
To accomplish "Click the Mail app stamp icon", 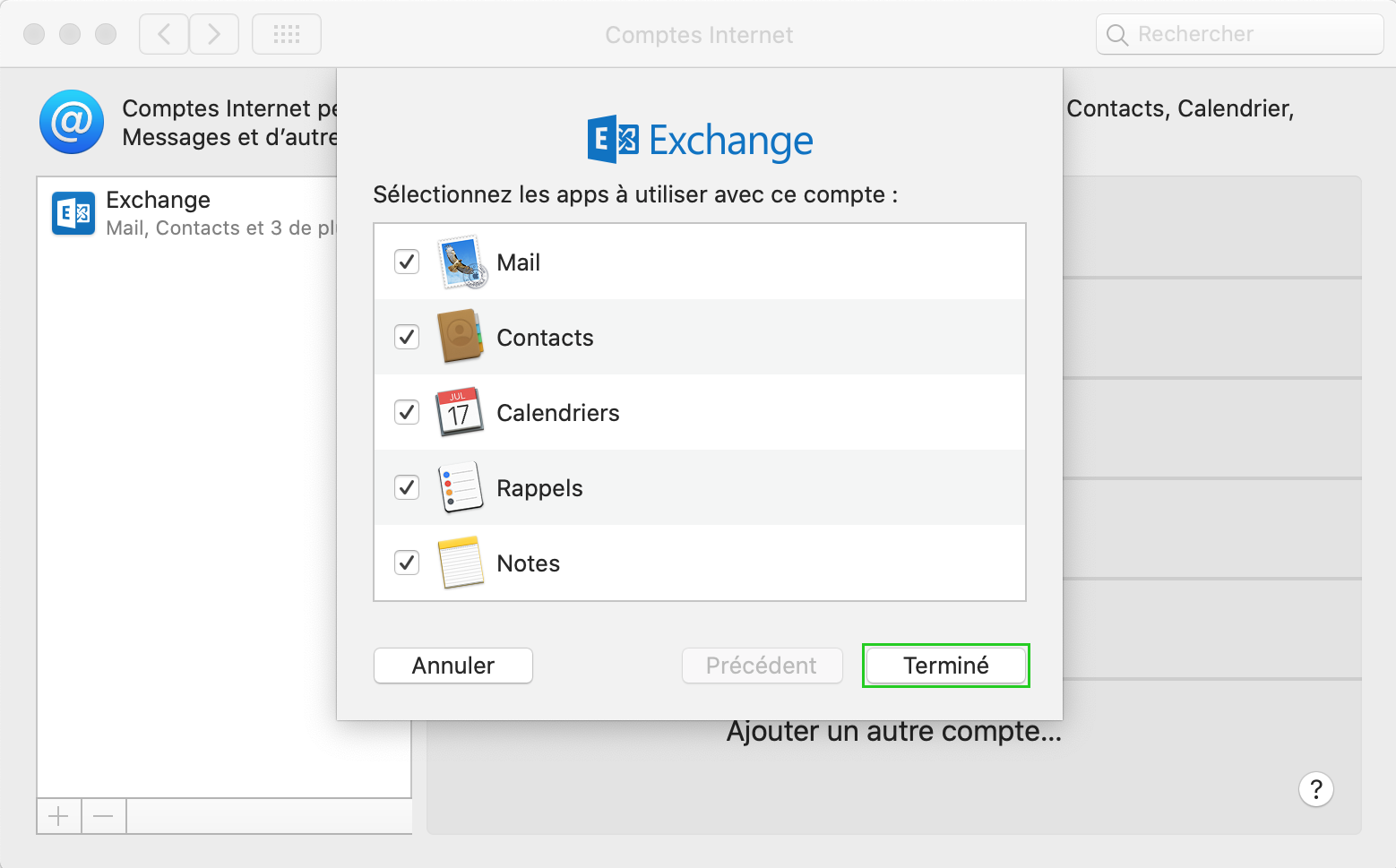I will (461, 262).
